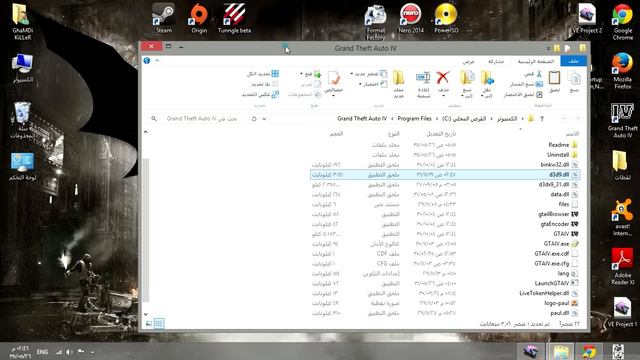Click the Rename (إعادة تسمية) icon
Viewport: 640px width, 360px height.
pyautogui.click(x=423, y=78)
